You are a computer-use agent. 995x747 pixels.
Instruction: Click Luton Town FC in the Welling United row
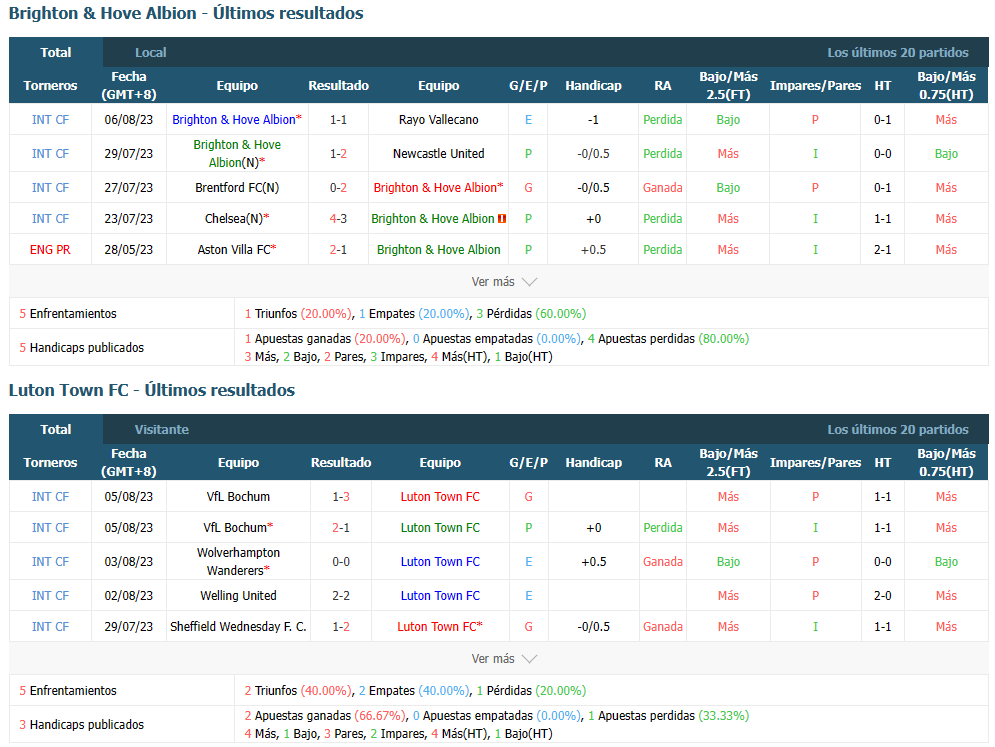(x=440, y=596)
